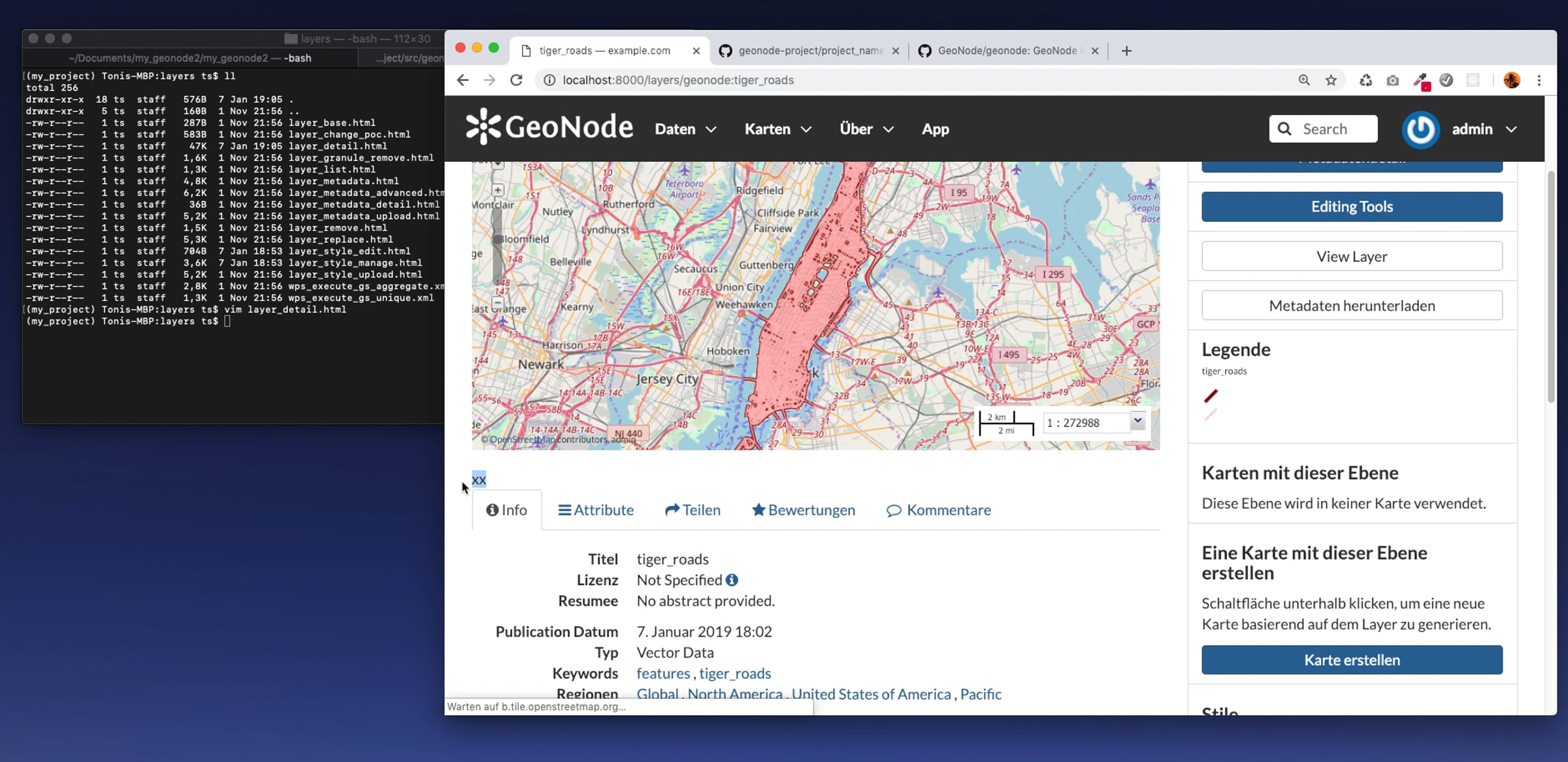Click the highlighted 'xx' text below map
Image resolution: width=1568 pixels, height=762 pixels.
(479, 480)
